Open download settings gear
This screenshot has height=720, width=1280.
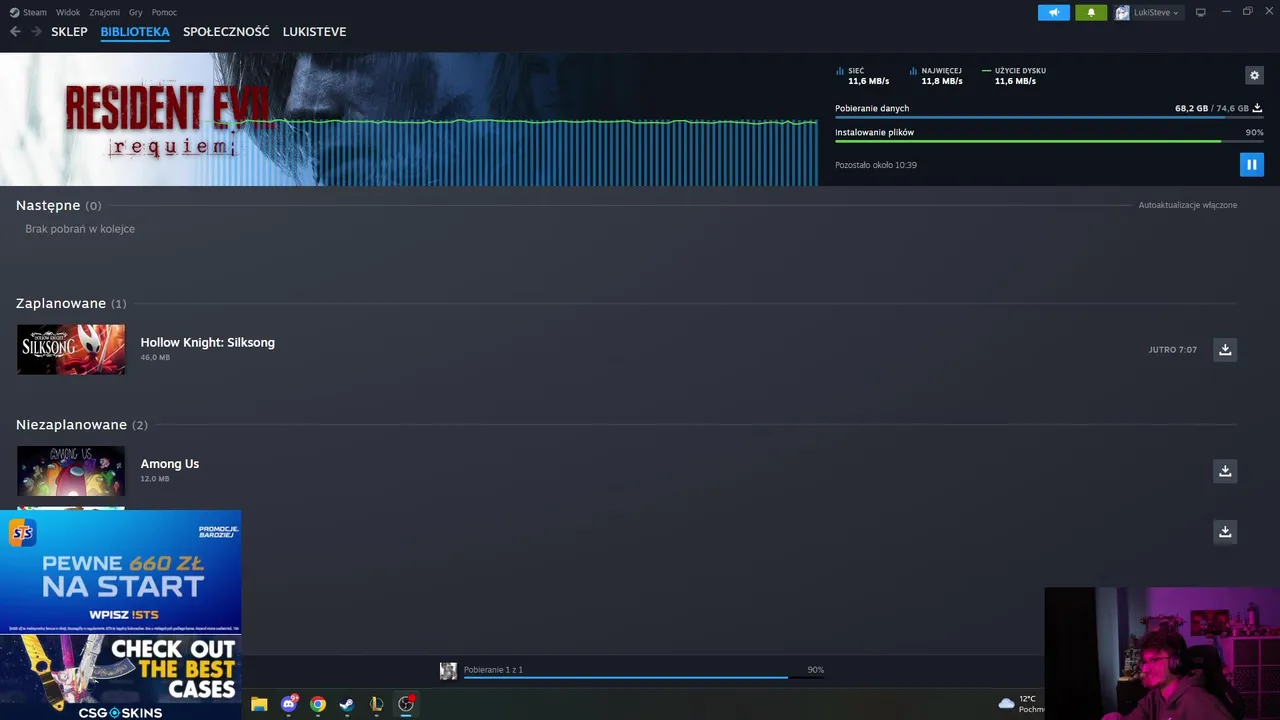(1254, 75)
